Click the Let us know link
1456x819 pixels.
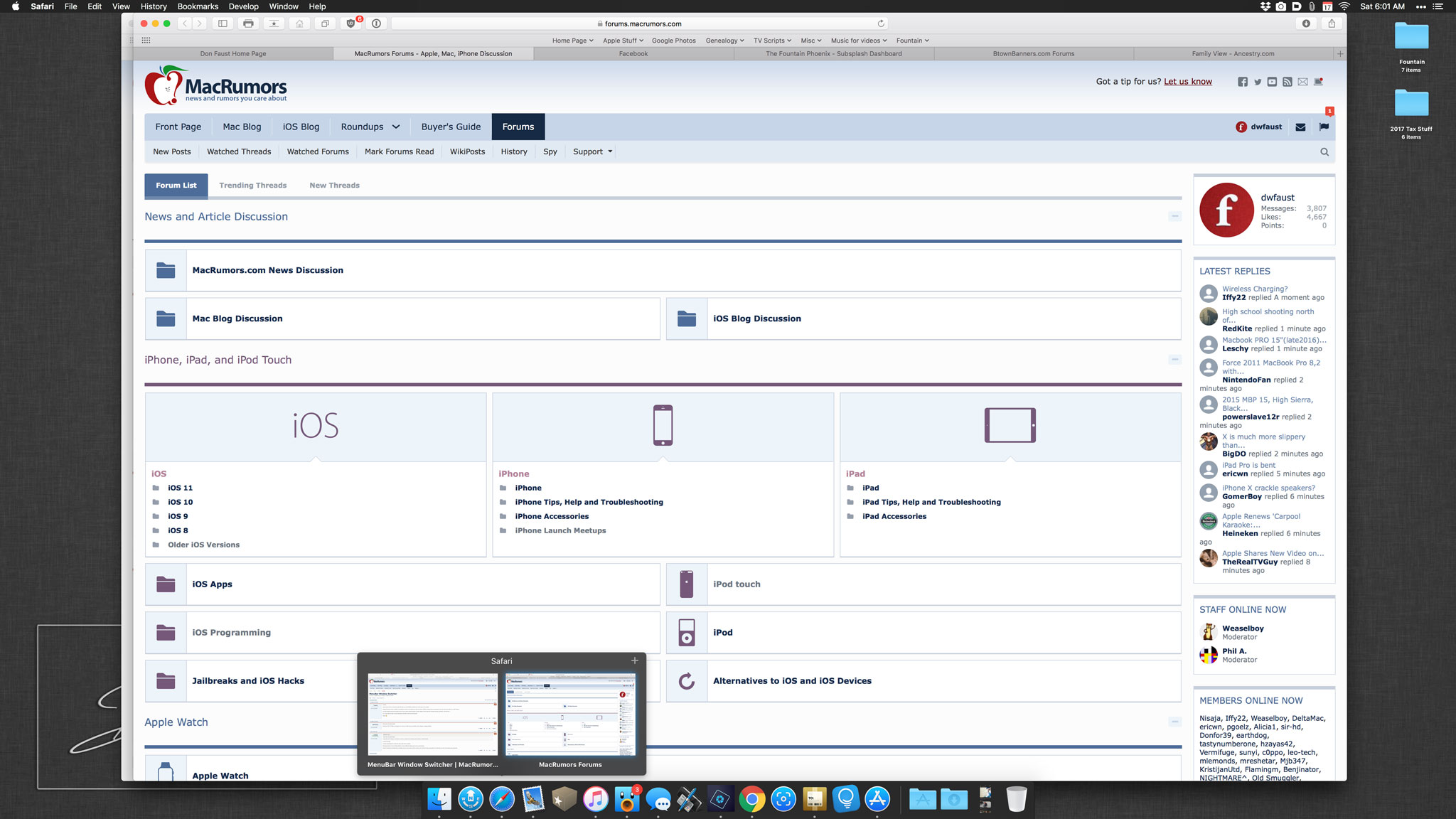click(x=1187, y=82)
